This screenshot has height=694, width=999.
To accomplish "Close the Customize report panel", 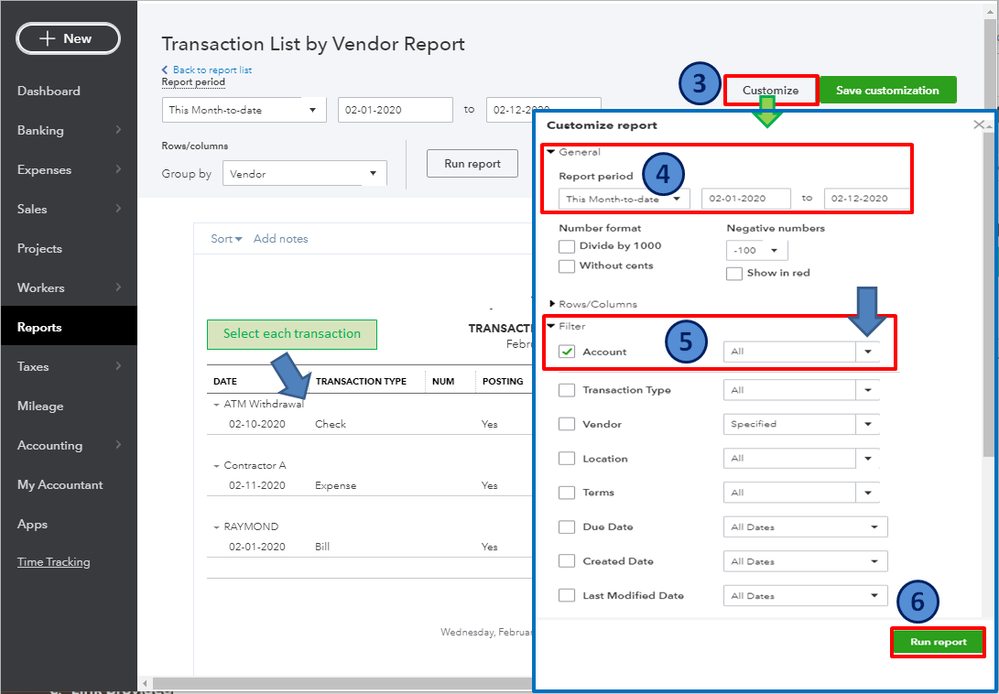I will pyautogui.click(x=979, y=125).
